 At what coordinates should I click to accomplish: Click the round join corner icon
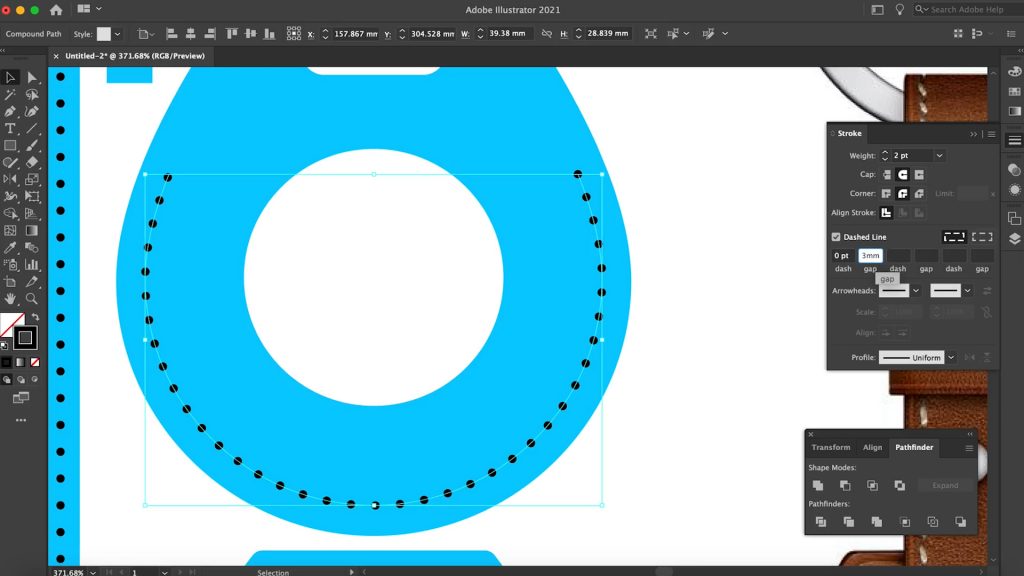tap(902, 194)
